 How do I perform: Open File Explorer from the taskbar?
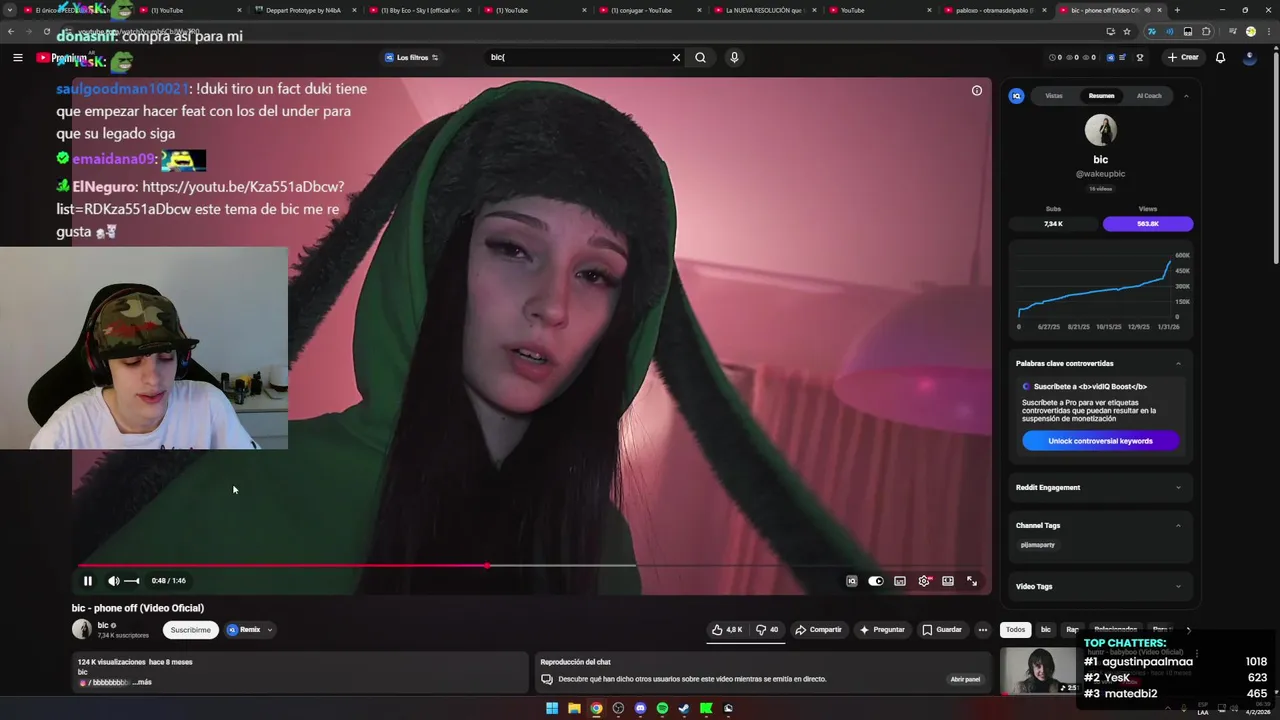pos(574,708)
